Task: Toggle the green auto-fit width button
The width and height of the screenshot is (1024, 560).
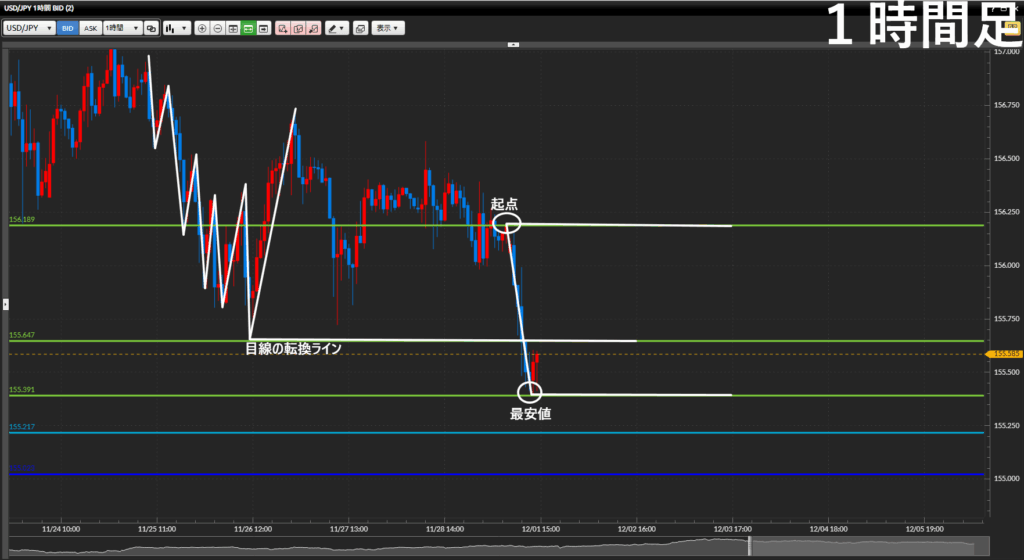Action: click(248, 28)
